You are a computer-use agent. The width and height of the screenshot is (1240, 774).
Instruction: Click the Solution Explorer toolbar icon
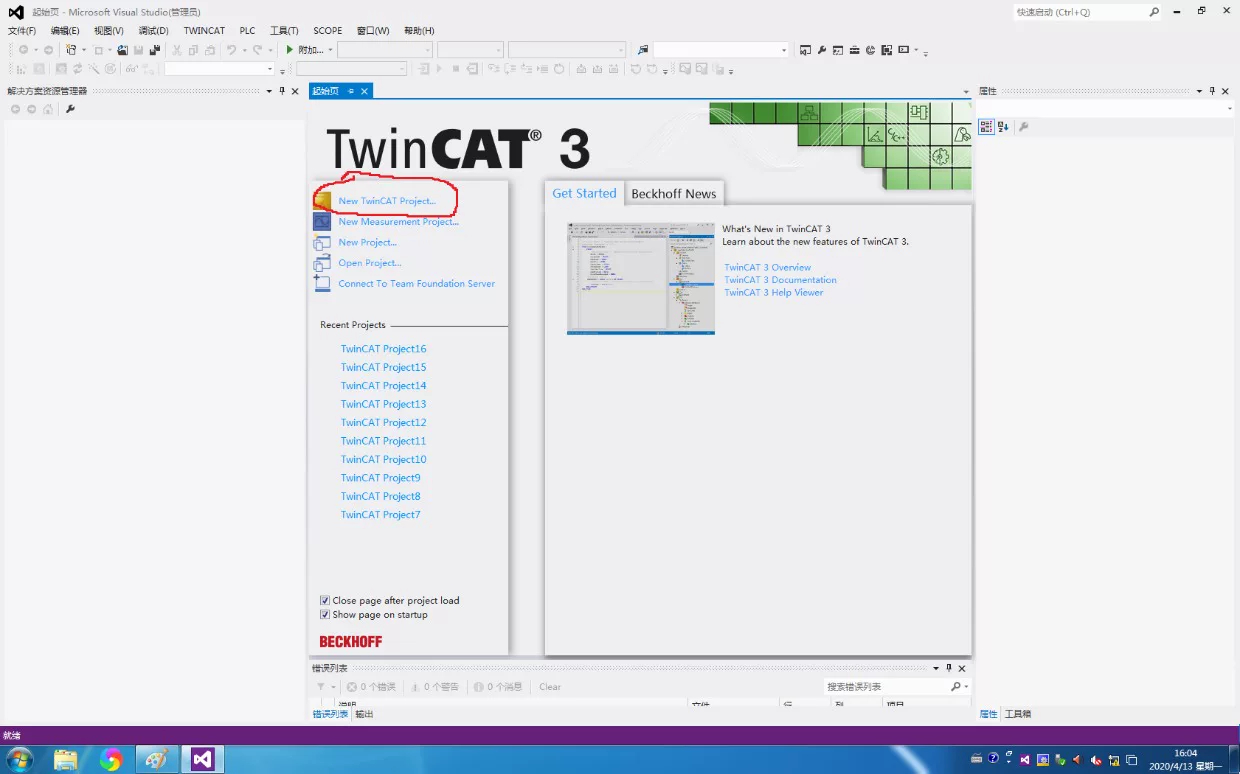click(x=805, y=50)
